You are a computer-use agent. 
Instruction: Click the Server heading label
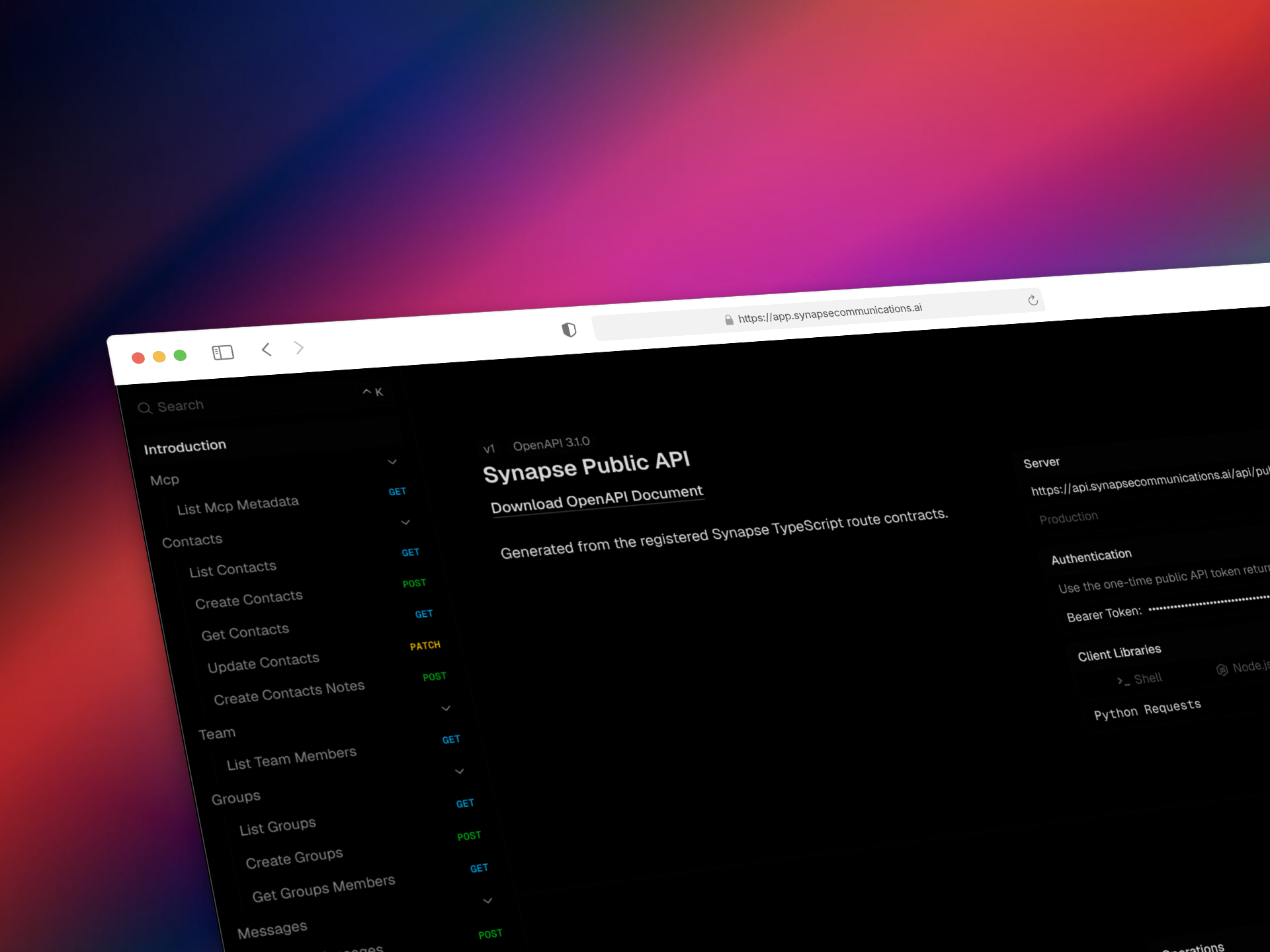click(x=1042, y=463)
